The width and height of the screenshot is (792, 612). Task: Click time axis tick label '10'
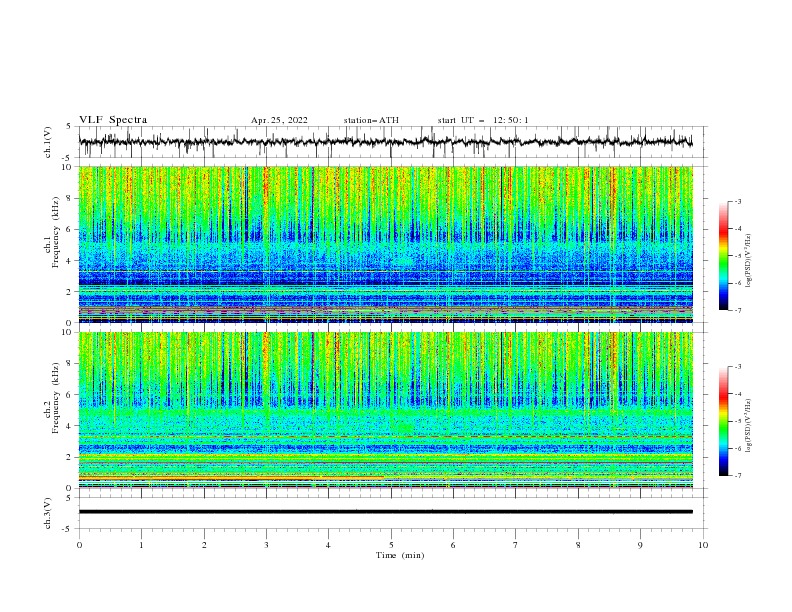click(x=703, y=545)
